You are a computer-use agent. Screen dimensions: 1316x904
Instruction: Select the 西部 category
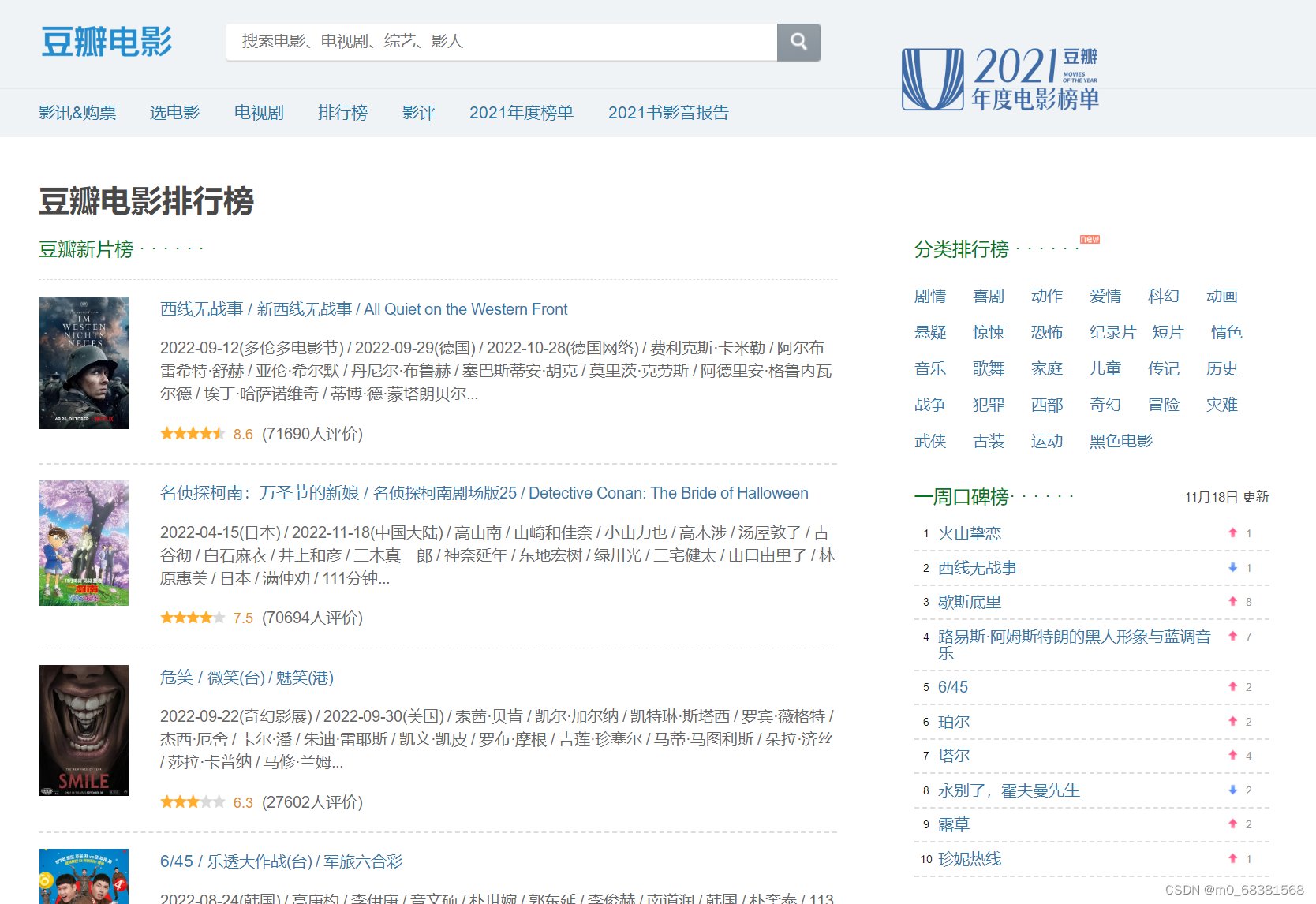tap(1047, 405)
